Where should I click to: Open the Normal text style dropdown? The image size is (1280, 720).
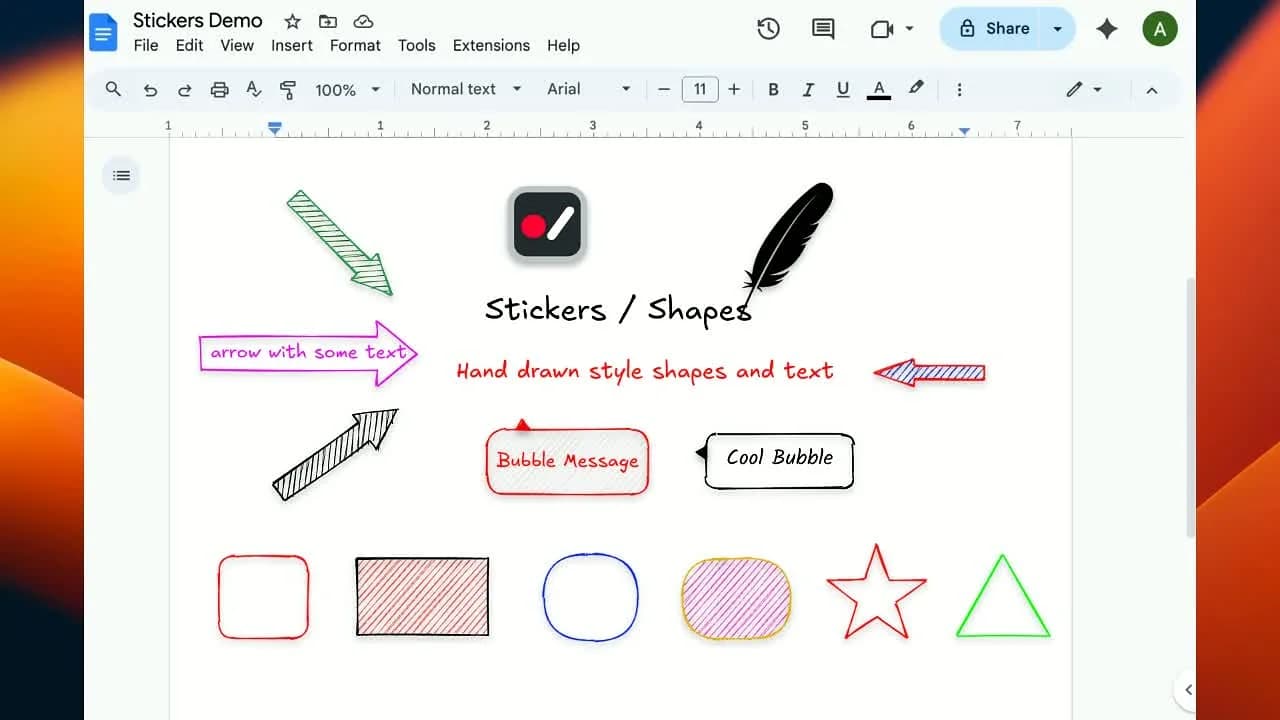(466, 89)
